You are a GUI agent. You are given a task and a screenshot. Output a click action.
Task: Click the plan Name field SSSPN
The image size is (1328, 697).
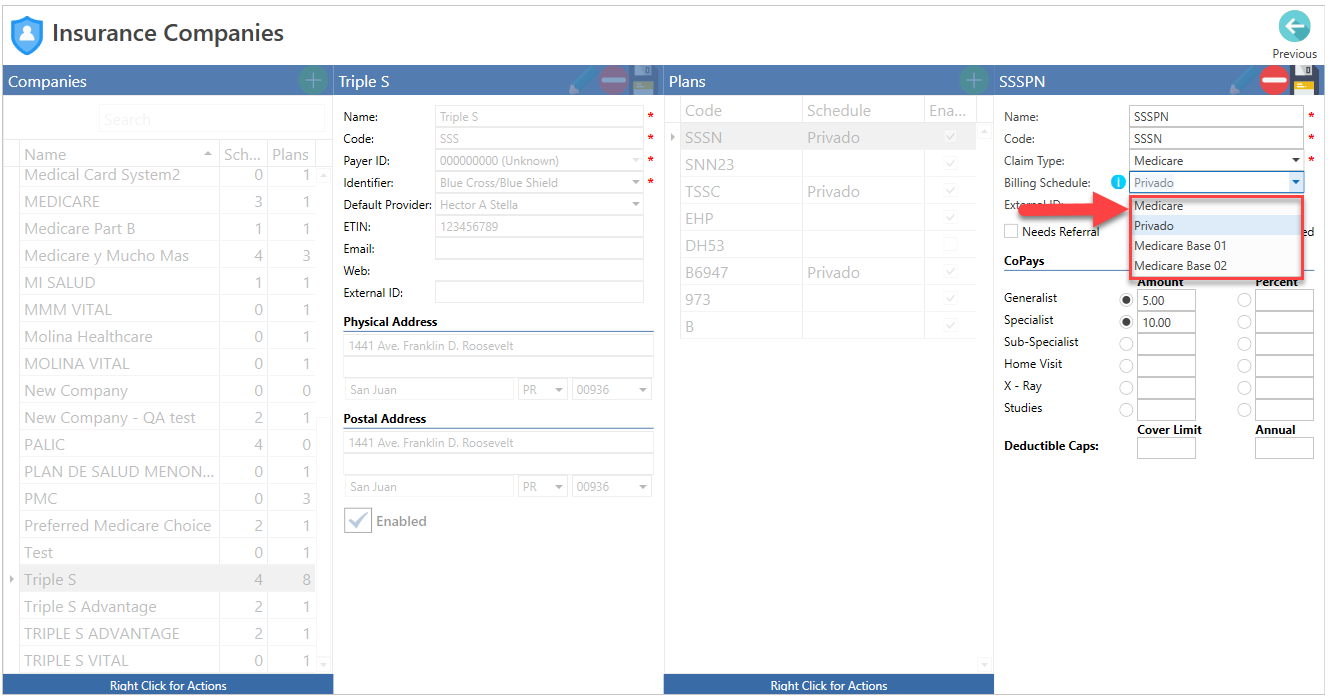[x=1216, y=117]
